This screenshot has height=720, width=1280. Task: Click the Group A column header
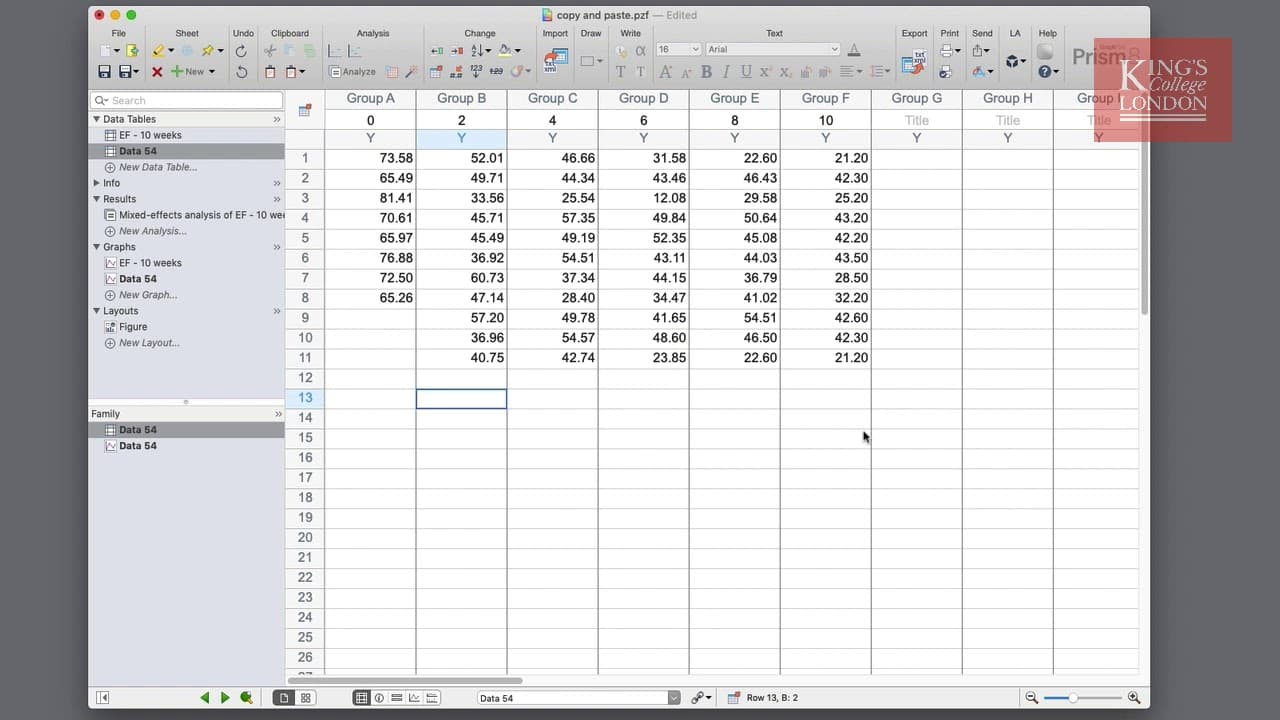[x=370, y=98]
